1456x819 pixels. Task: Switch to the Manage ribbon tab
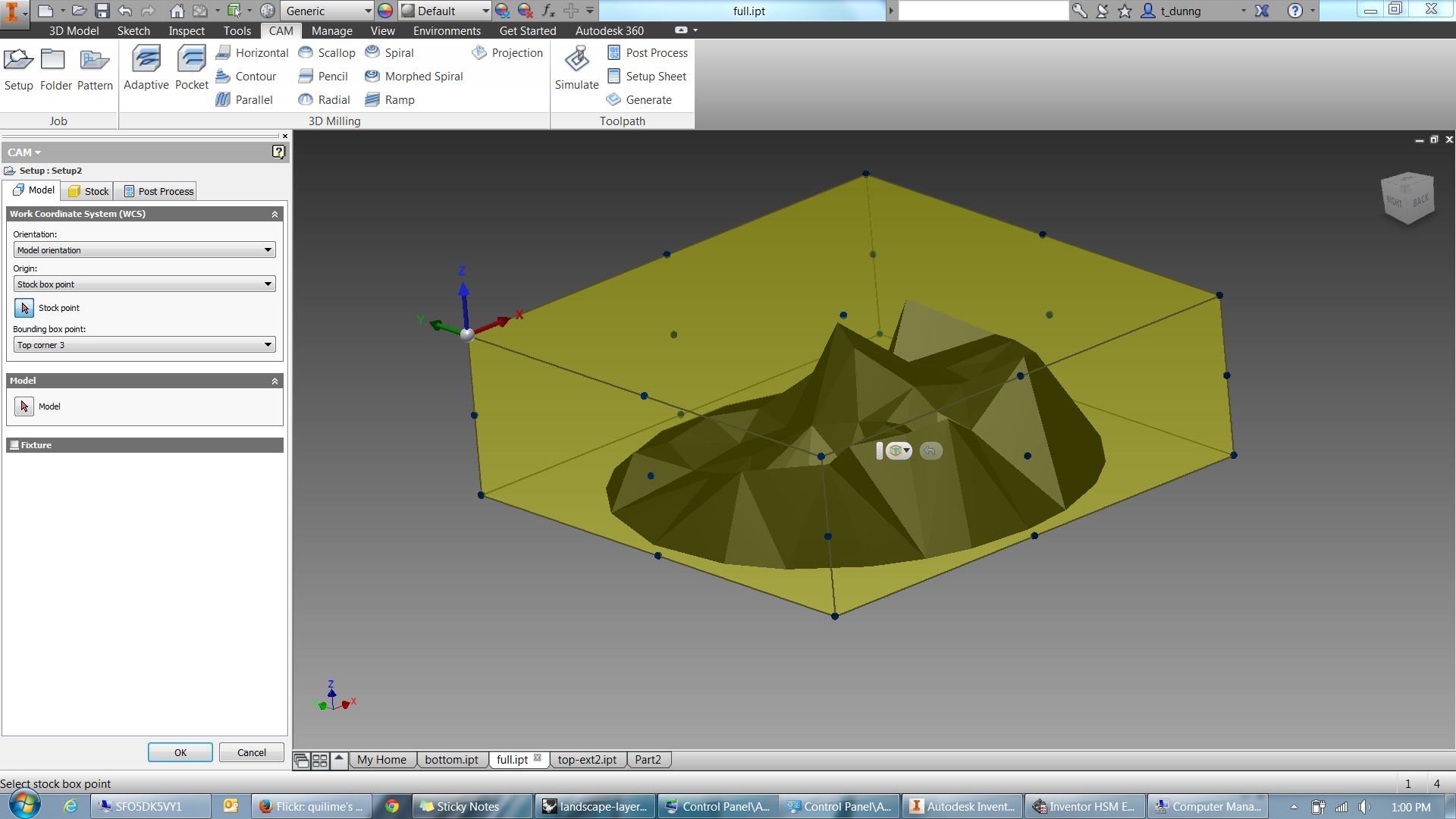coord(332,30)
